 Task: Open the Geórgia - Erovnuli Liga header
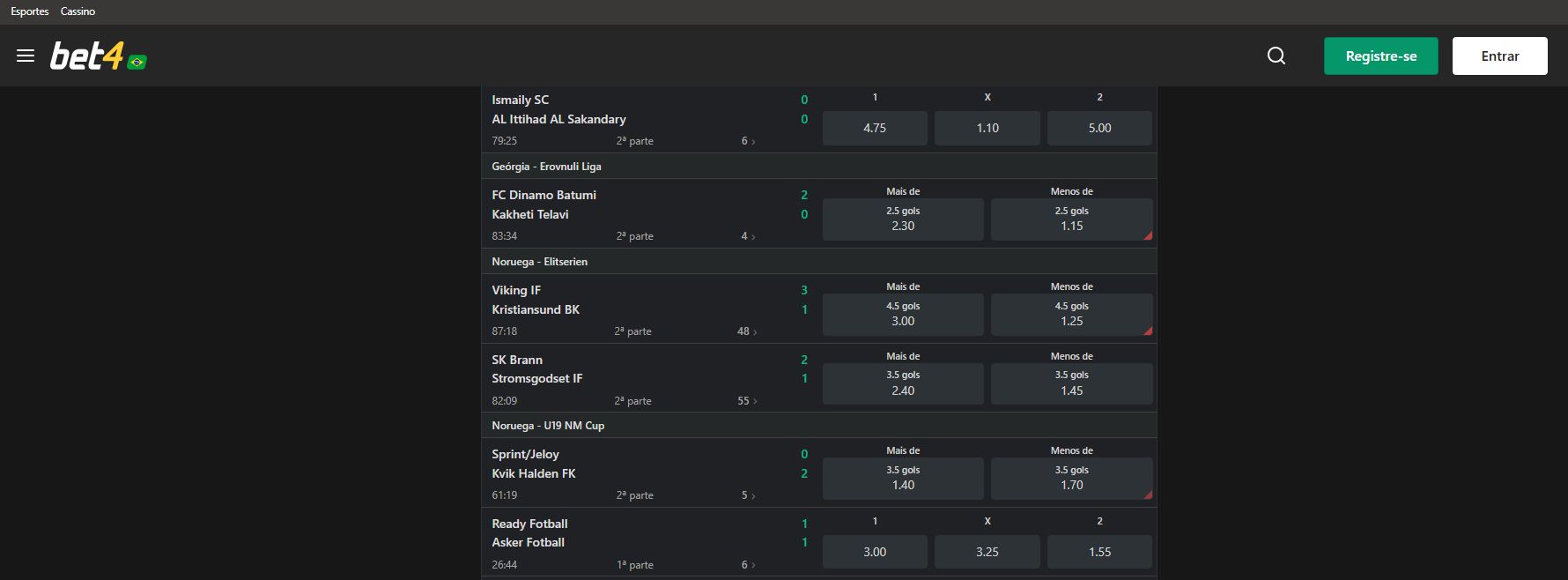coord(546,167)
